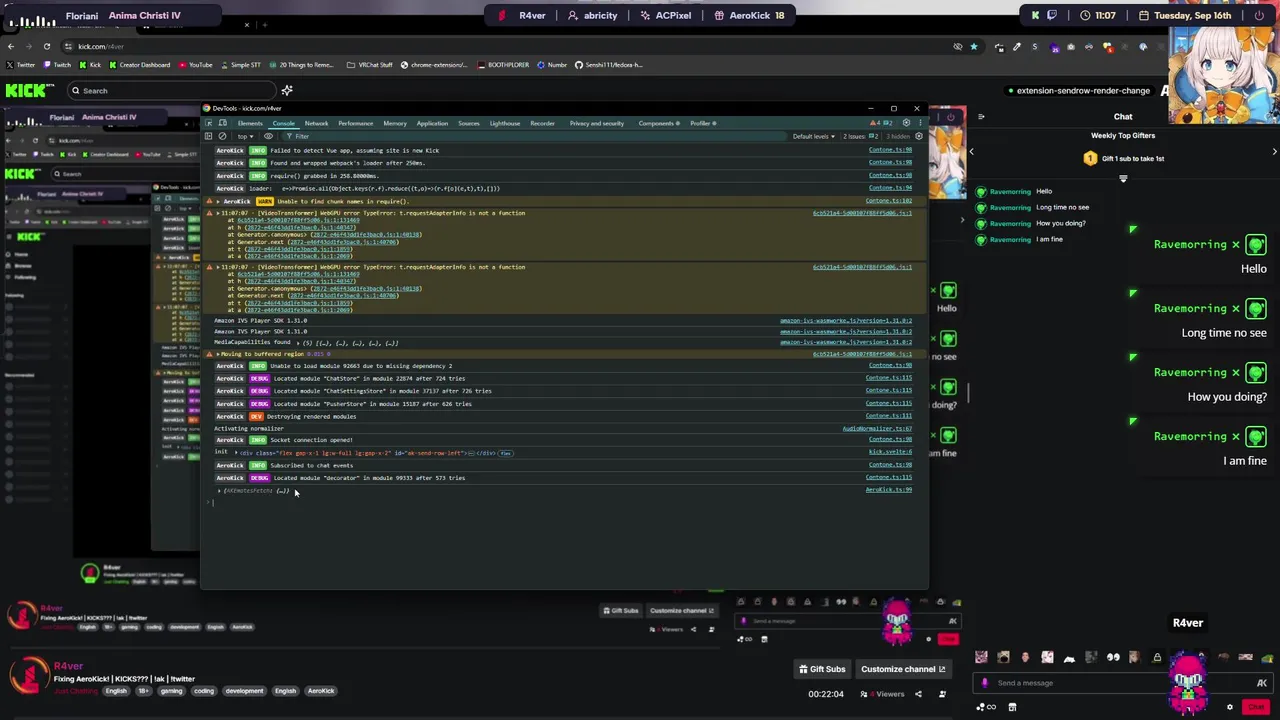Click the Kick logo in the page header

pyautogui.click(x=30, y=90)
